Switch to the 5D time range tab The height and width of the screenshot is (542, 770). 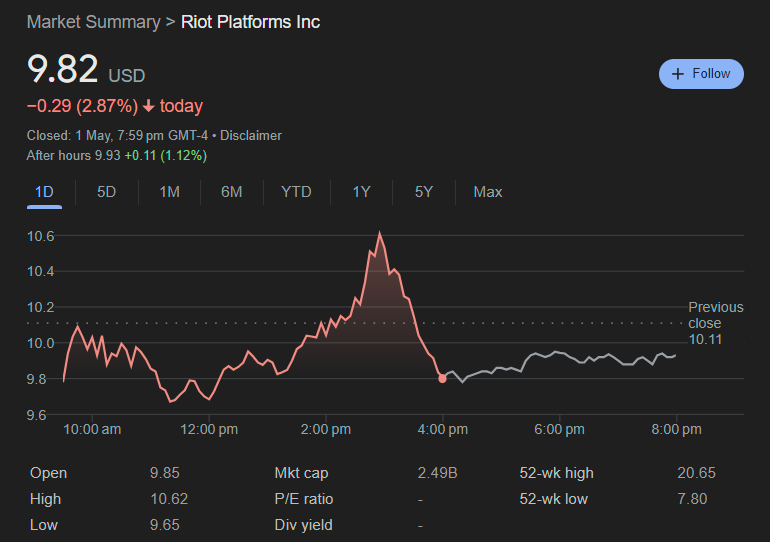coord(106,192)
